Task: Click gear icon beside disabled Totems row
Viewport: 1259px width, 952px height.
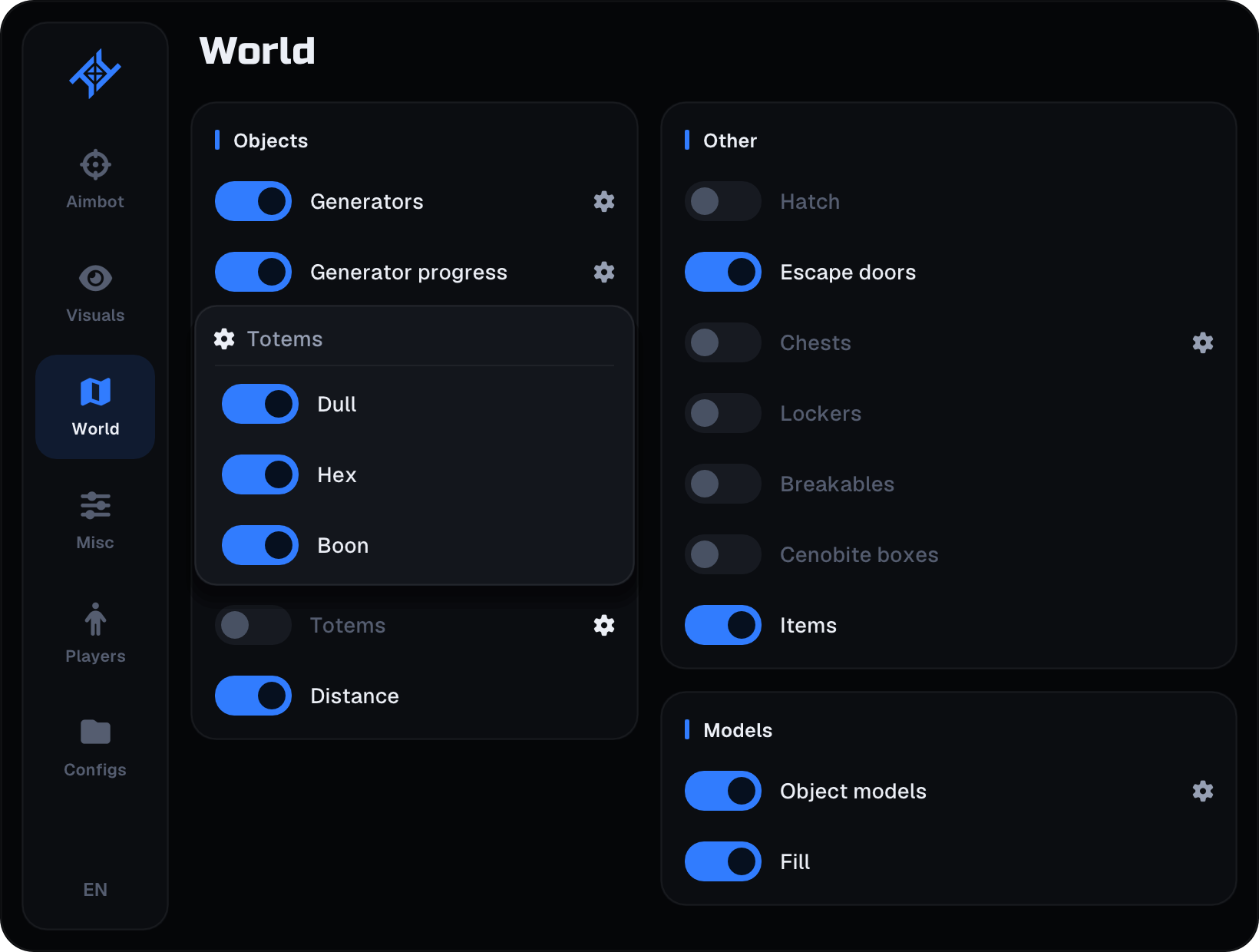Action: coord(604,625)
